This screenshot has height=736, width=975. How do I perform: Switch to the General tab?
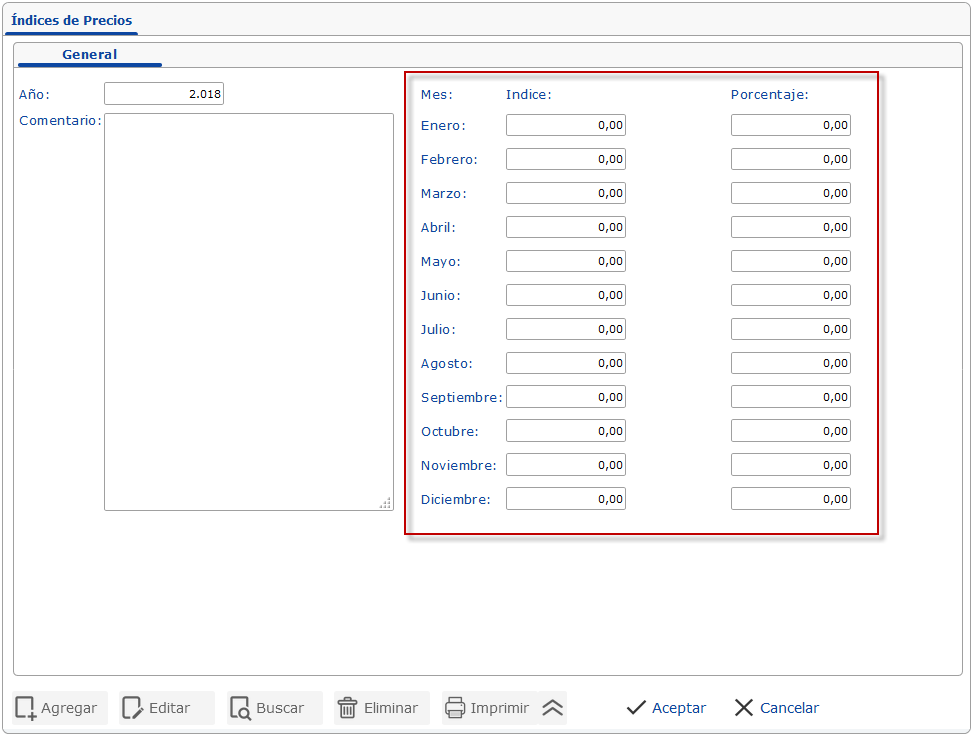(89, 55)
